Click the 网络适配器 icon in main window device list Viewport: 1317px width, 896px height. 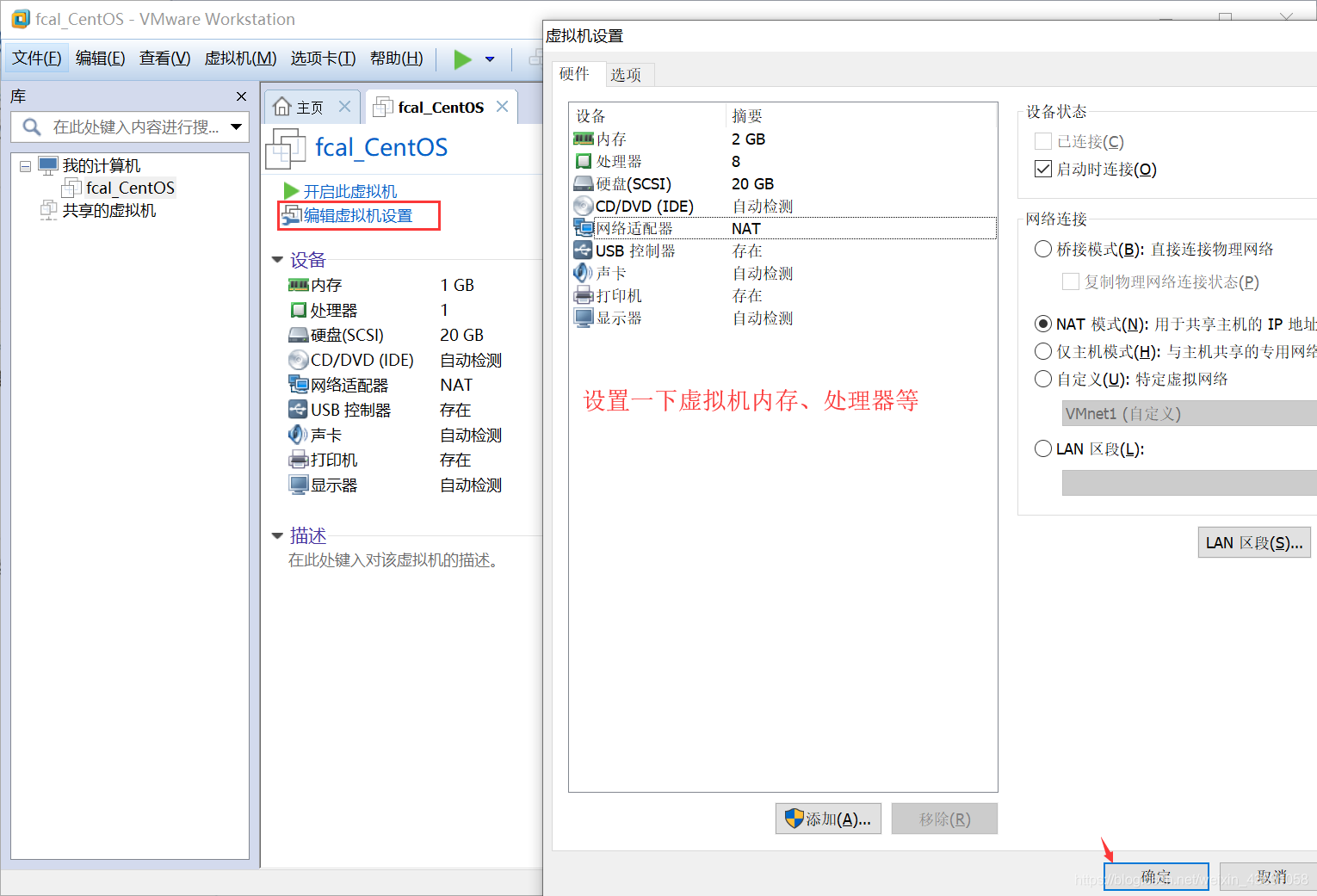(x=299, y=385)
